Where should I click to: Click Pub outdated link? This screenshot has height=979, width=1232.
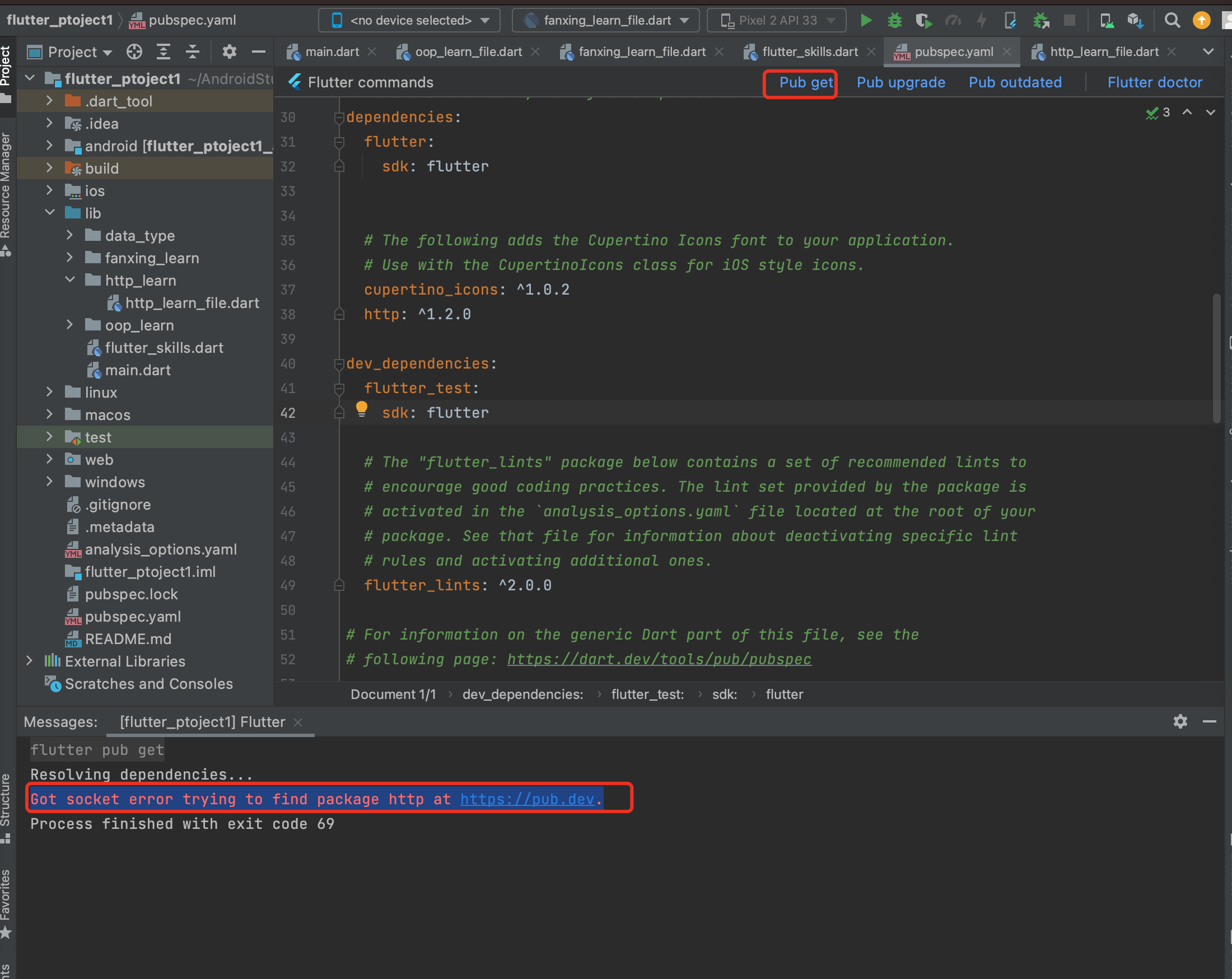point(1015,83)
